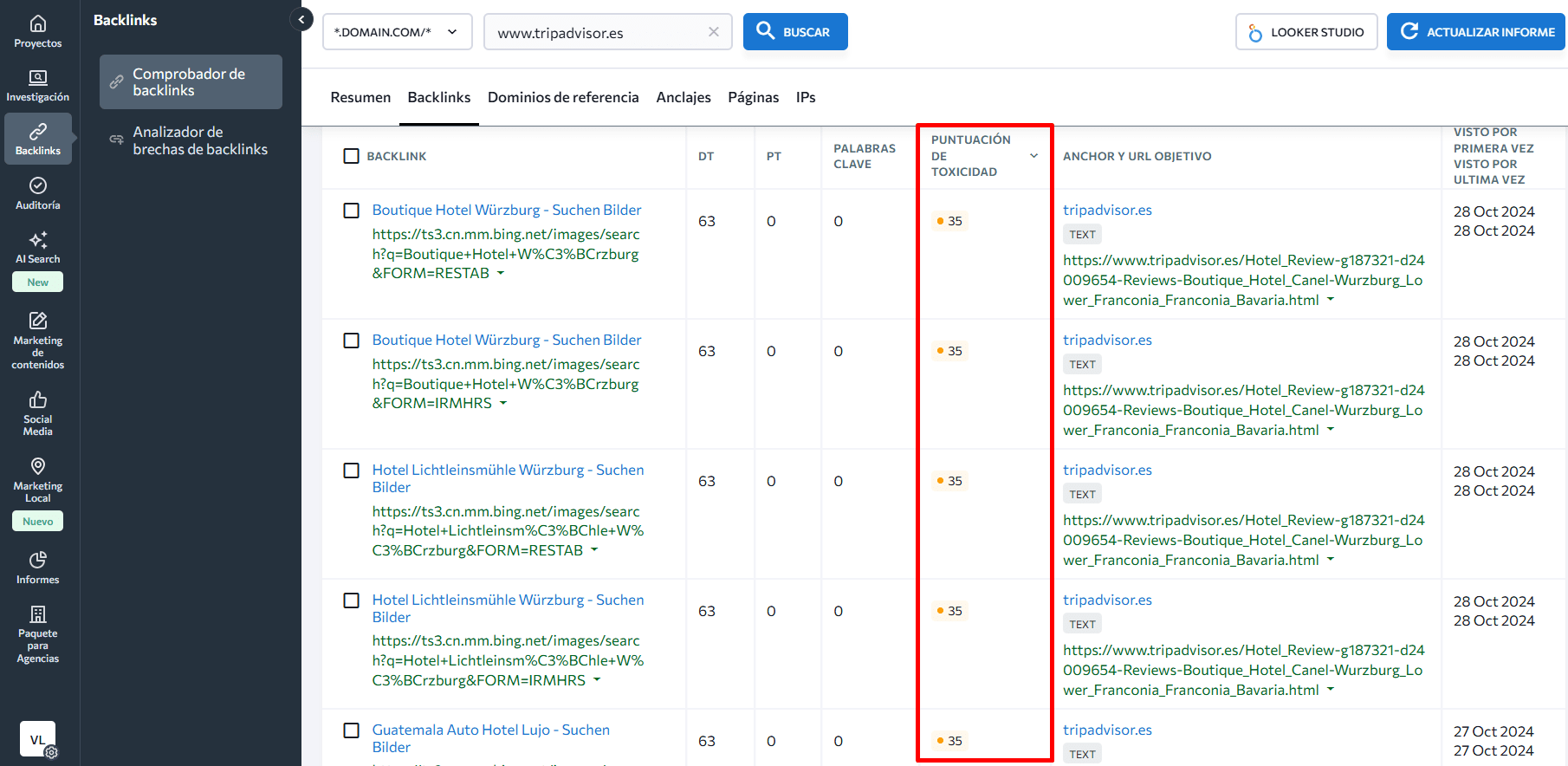Click the Nuevo badge under Marketing Local

38,521
